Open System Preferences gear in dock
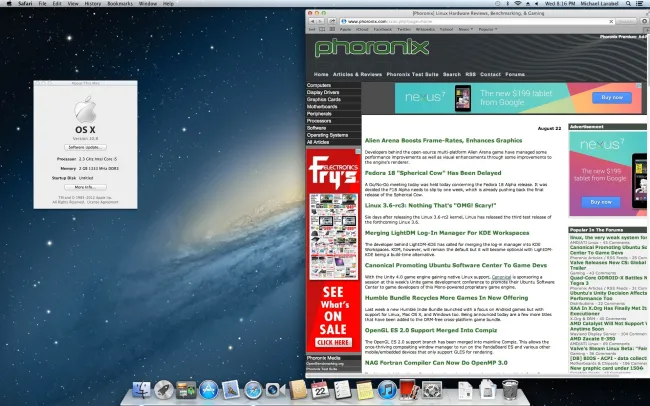 (x=432, y=390)
